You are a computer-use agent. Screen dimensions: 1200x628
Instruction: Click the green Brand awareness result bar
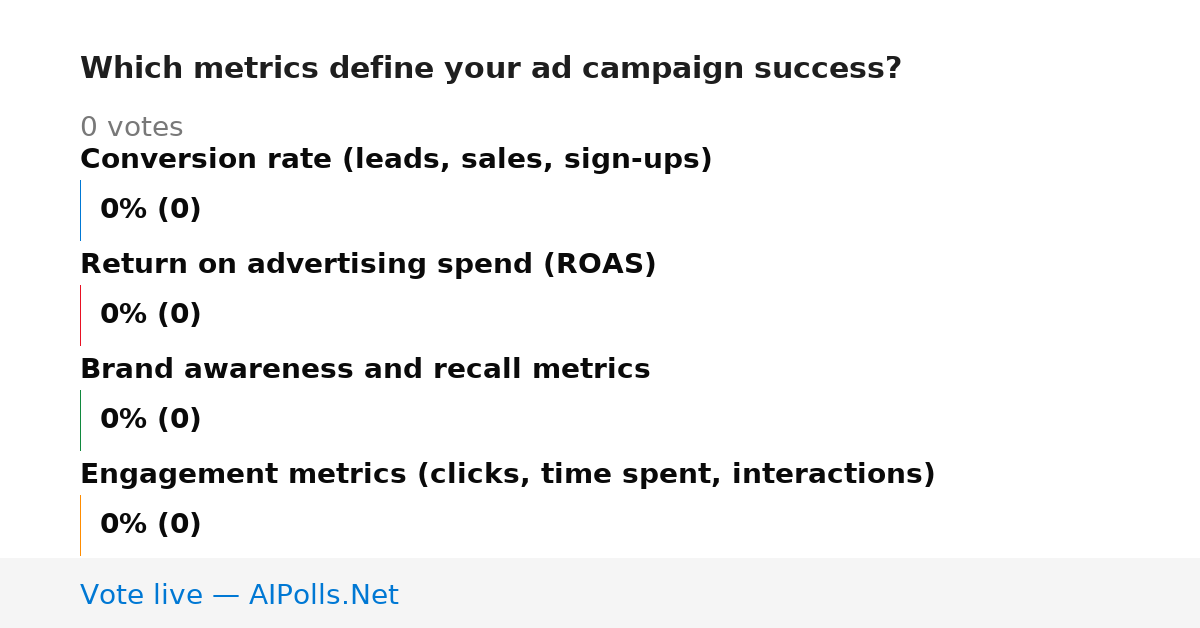(80, 420)
